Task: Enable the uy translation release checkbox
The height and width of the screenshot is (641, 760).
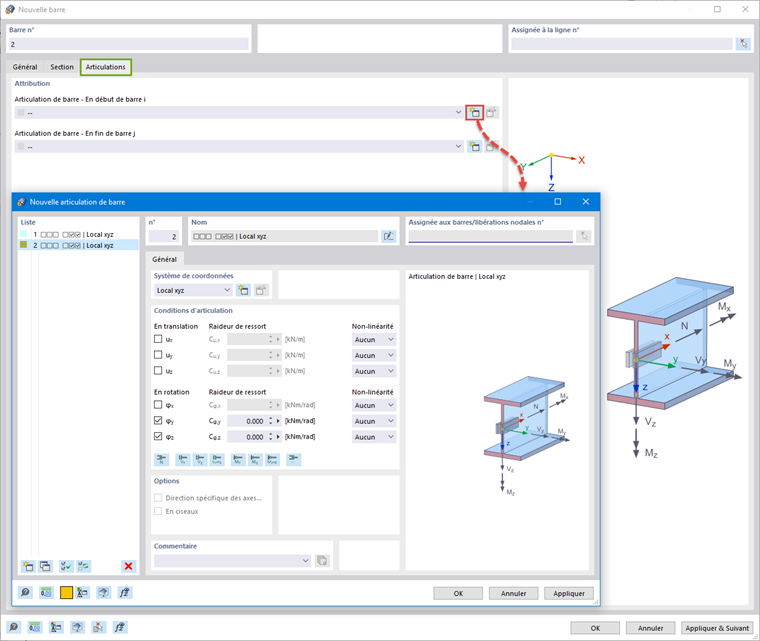Action: [x=158, y=355]
